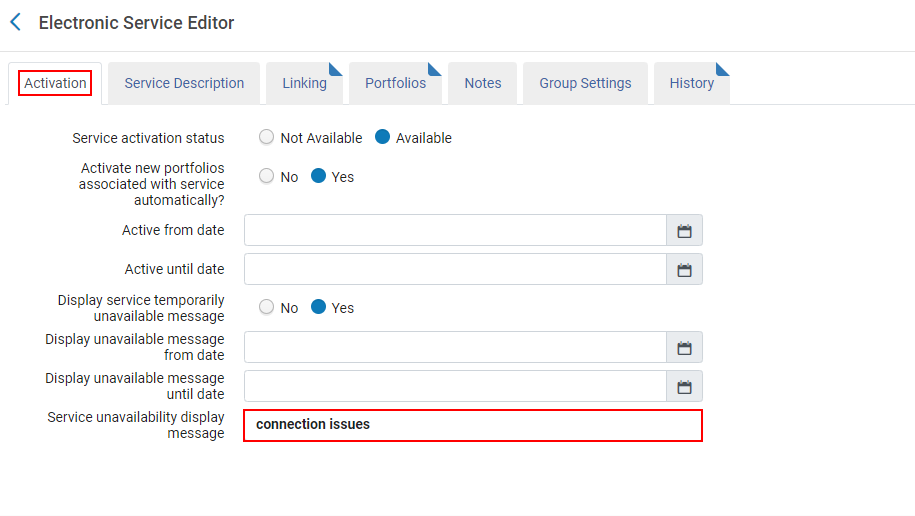The height and width of the screenshot is (516, 915).
Task: Select Not Available service activation status
Action: click(x=267, y=138)
